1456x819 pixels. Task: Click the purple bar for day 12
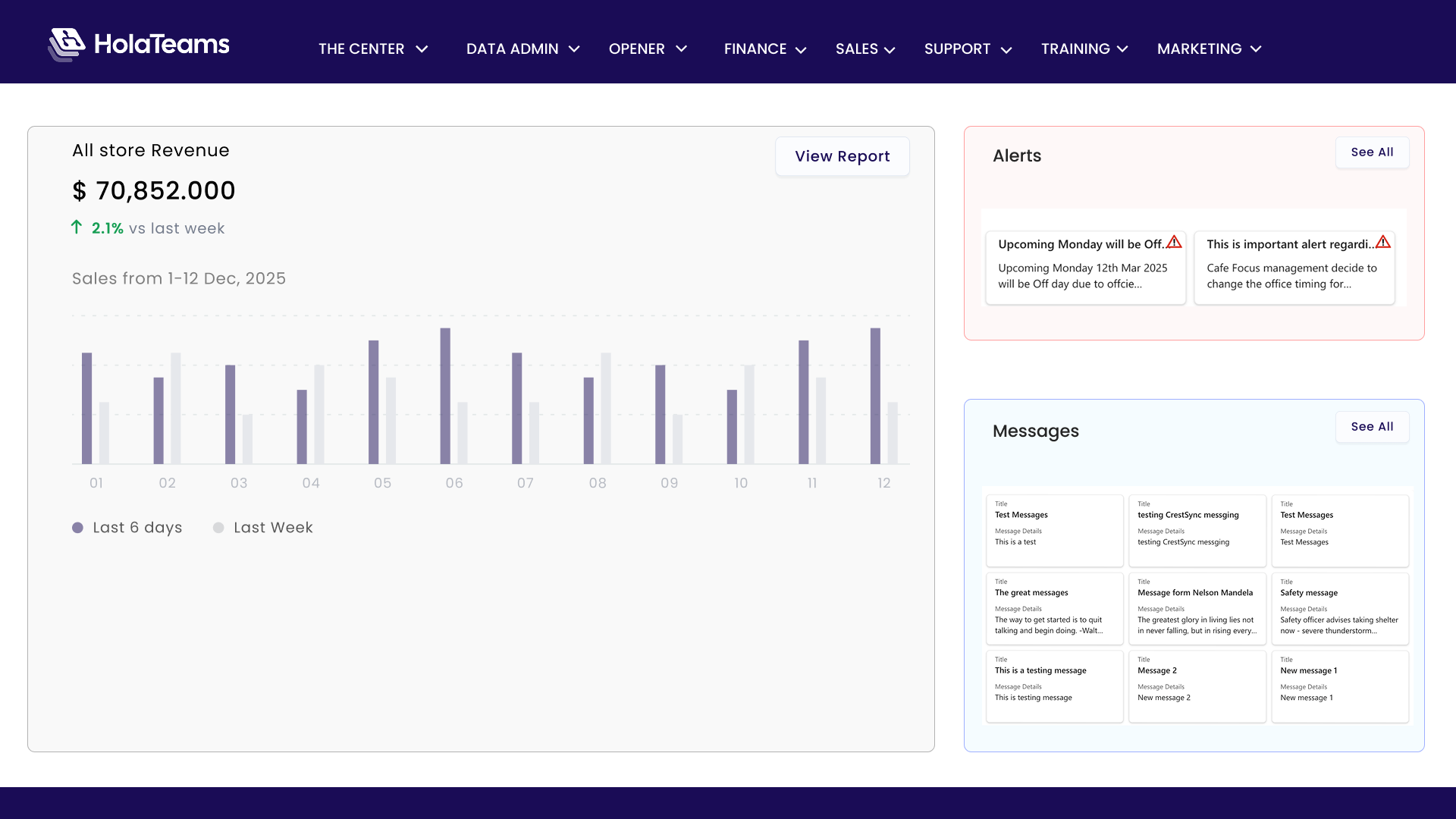tap(875, 396)
